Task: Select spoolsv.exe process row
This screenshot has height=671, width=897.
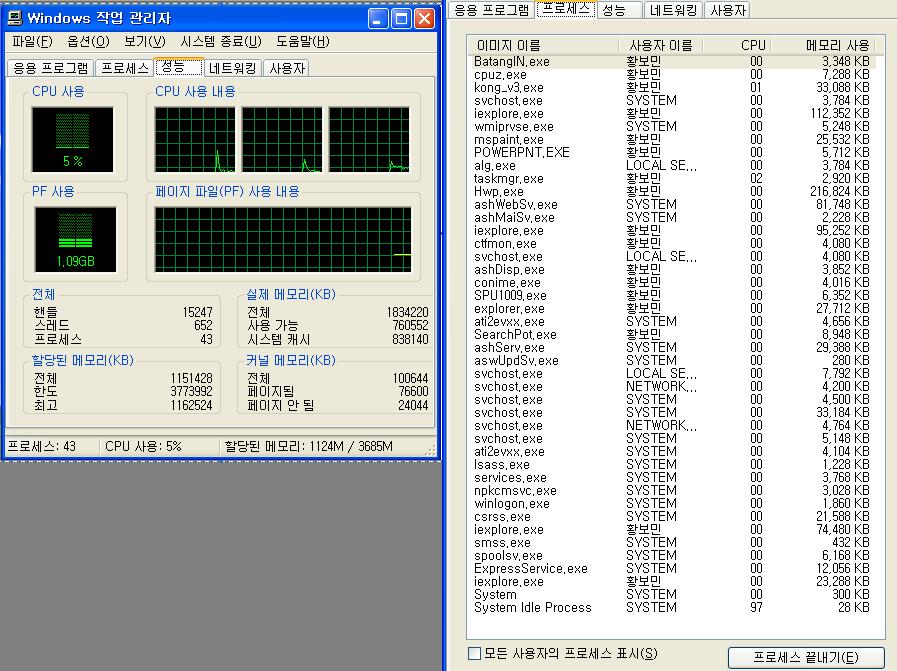Action: click(x=673, y=556)
